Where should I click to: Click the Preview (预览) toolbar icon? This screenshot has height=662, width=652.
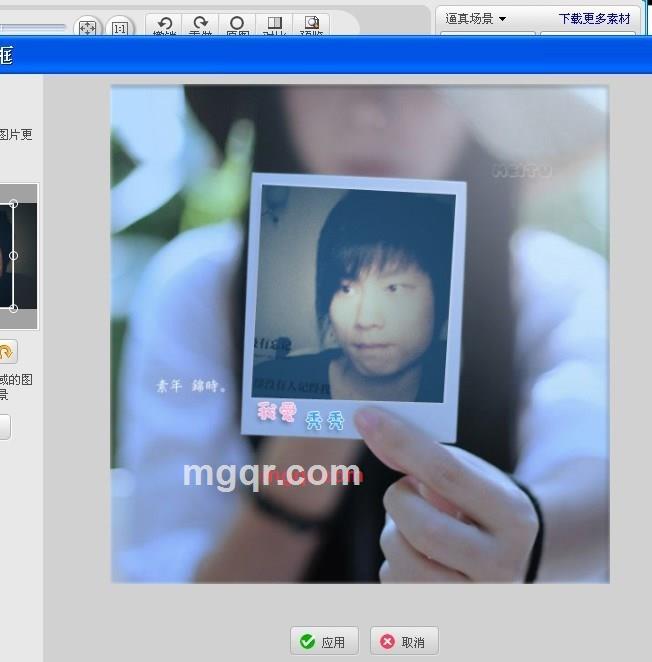(311, 25)
